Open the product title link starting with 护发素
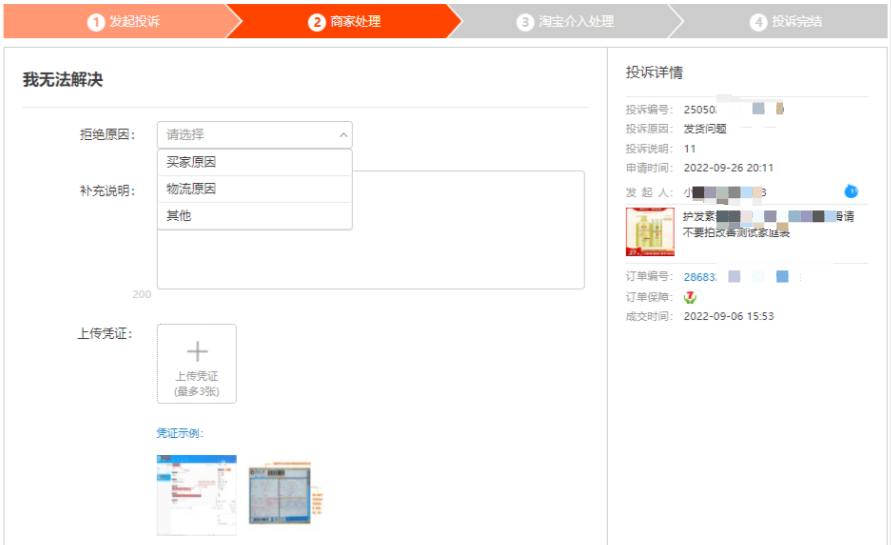The width and height of the screenshot is (891, 545). [767, 217]
